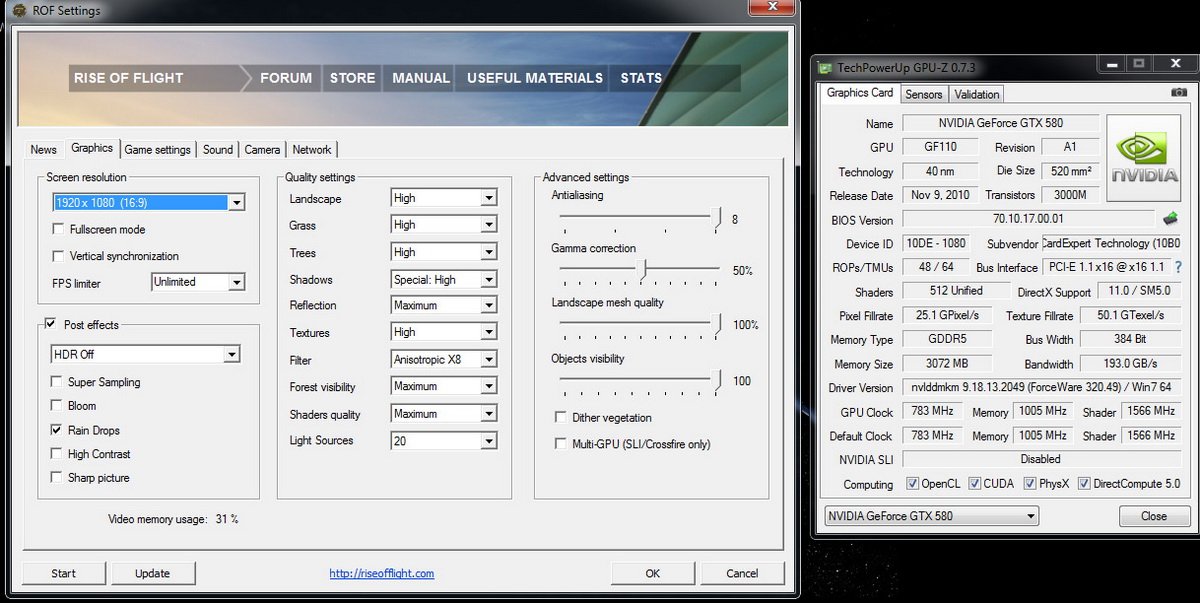Click the Objects visibility slider handle
Image resolution: width=1200 pixels, height=603 pixels.
pyautogui.click(x=716, y=380)
